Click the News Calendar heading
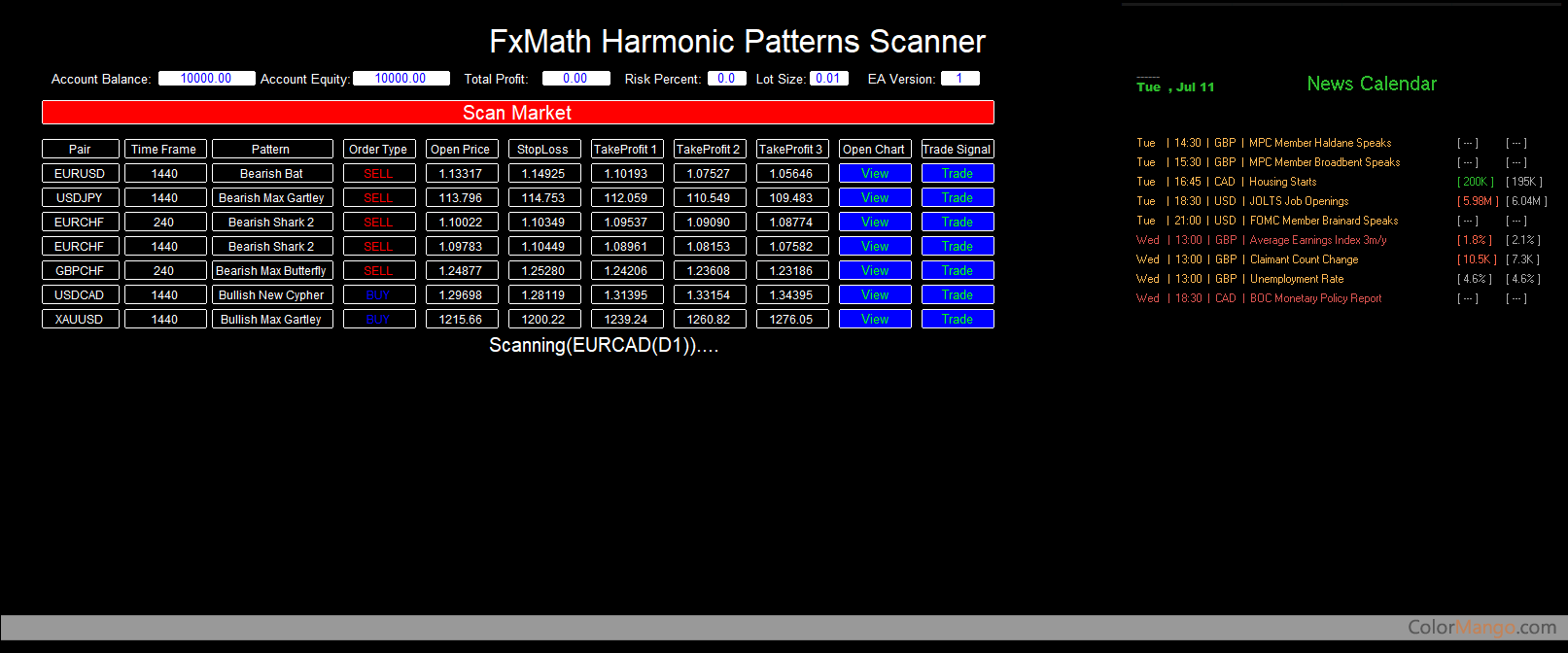This screenshot has height=653, width=1568. [1372, 84]
